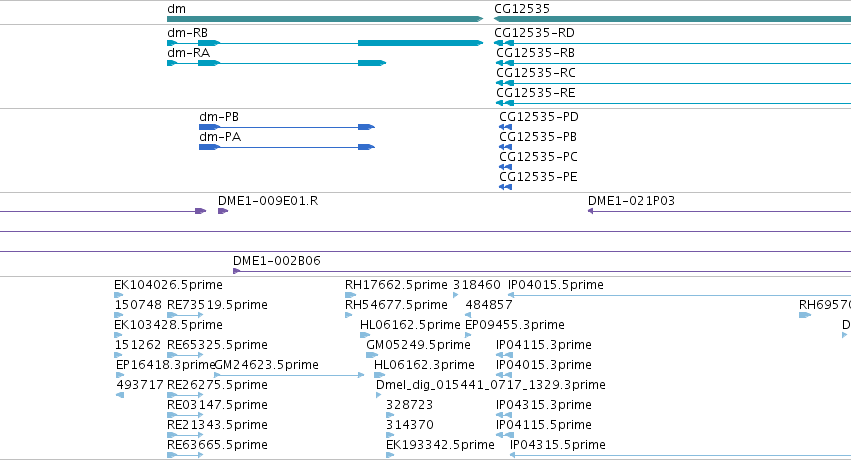
Task: Select EST 328723
Action: (x=409, y=405)
